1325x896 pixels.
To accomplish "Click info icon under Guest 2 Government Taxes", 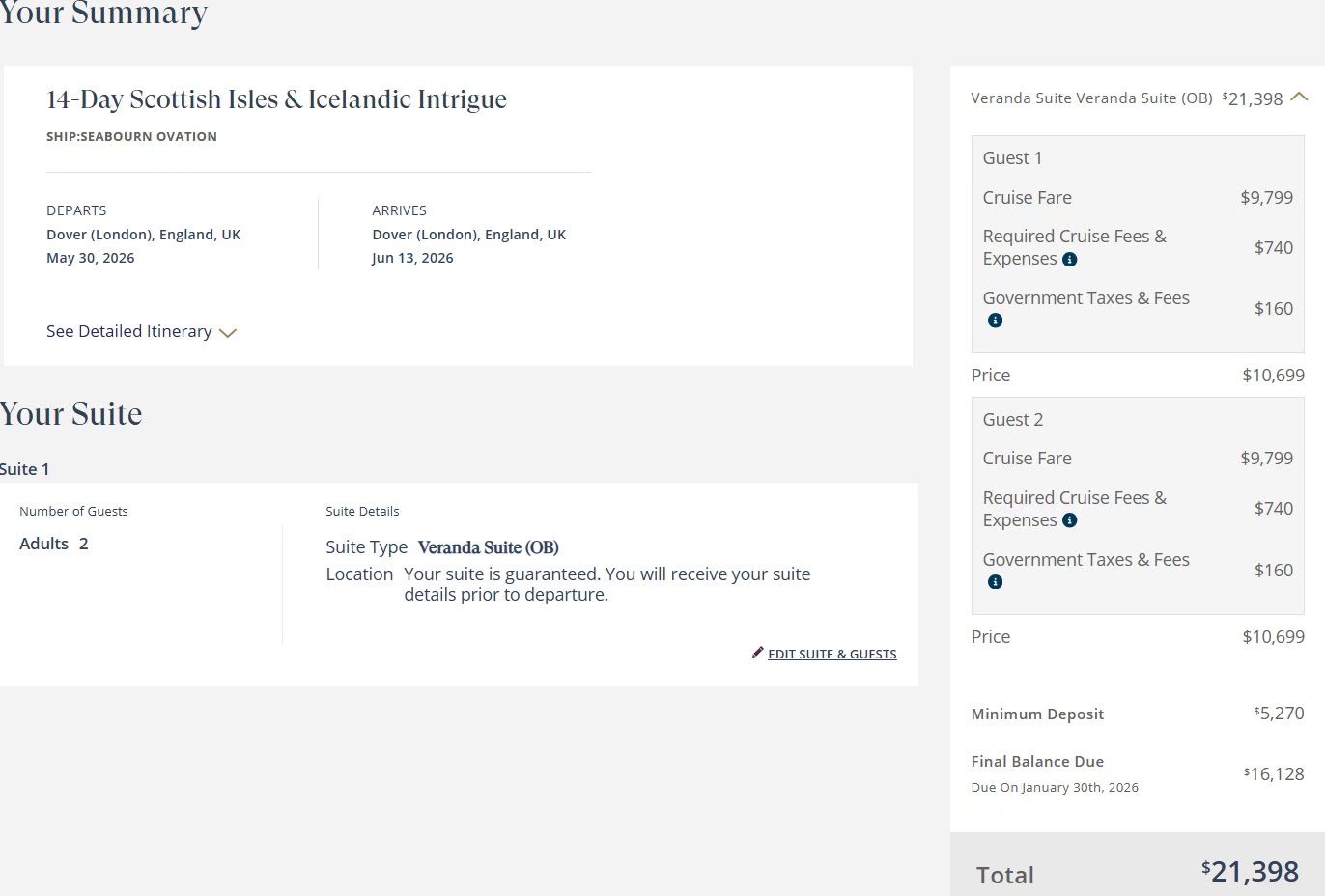I will tap(995, 582).
